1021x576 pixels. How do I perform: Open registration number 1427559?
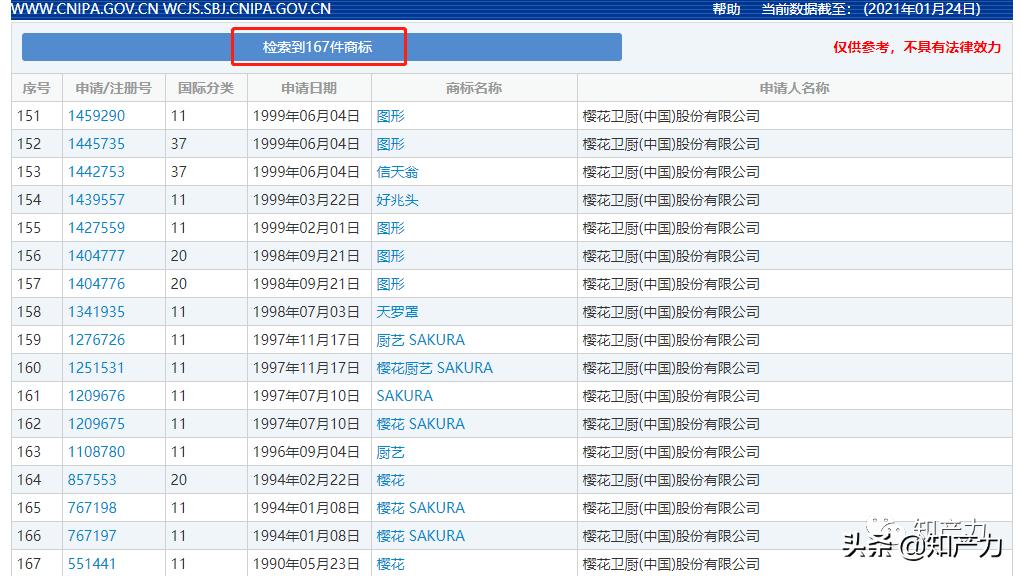click(96, 228)
